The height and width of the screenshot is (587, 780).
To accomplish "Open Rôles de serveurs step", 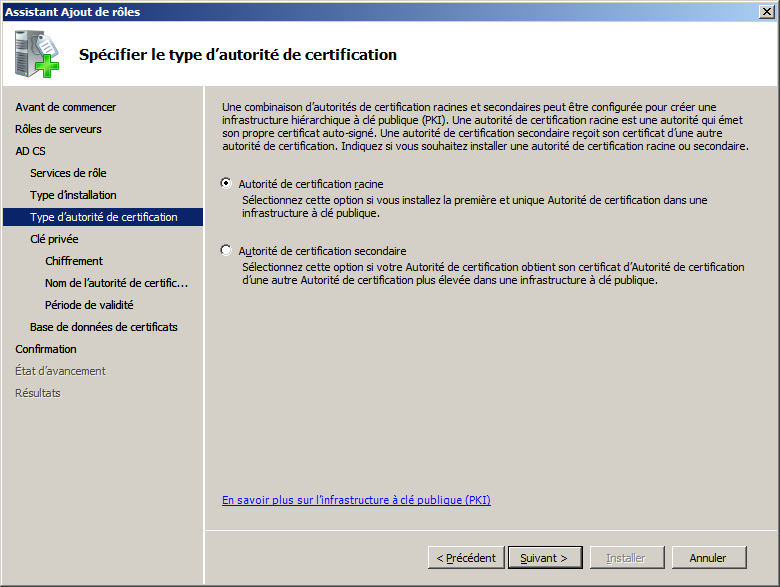I will (58, 129).
